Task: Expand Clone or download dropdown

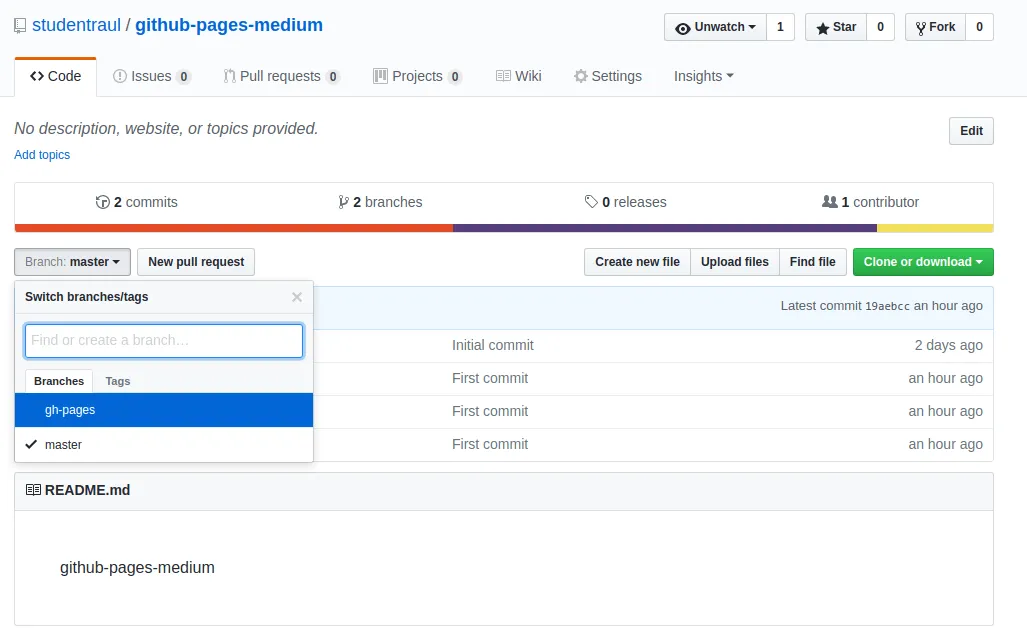Action: [x=923, y=262]
